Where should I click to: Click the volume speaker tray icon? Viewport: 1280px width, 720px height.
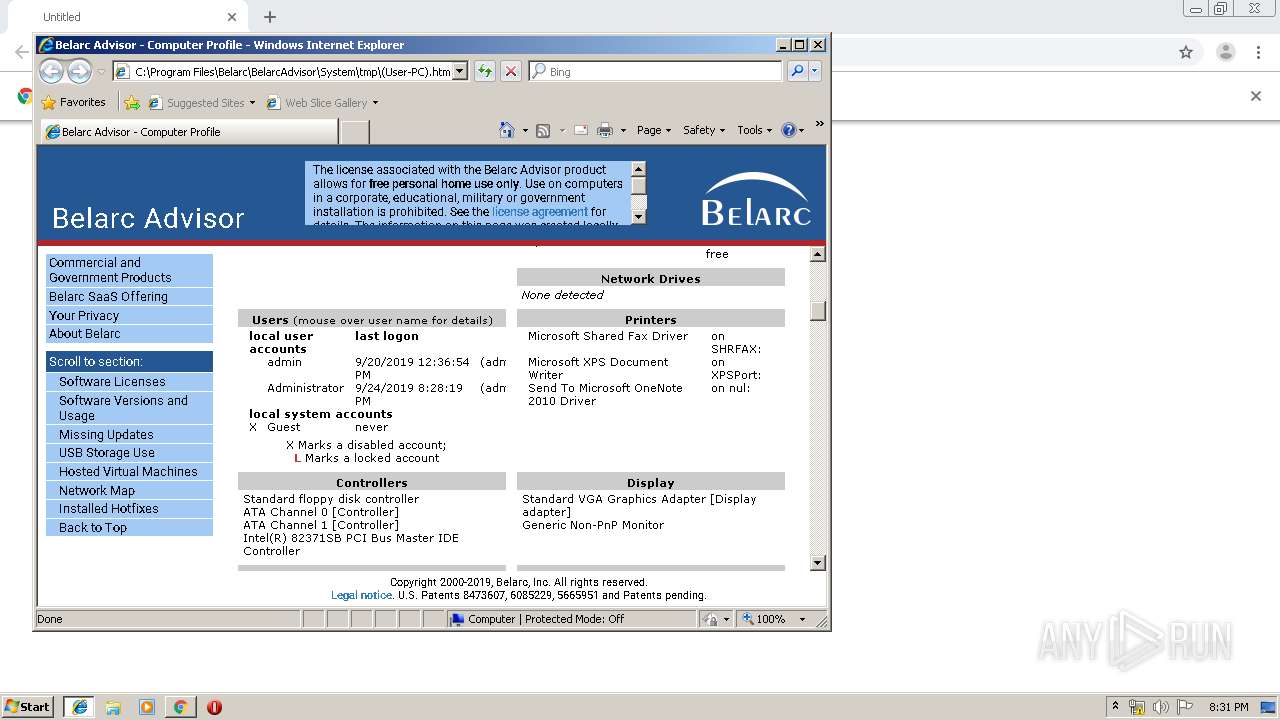point(1161,707)
